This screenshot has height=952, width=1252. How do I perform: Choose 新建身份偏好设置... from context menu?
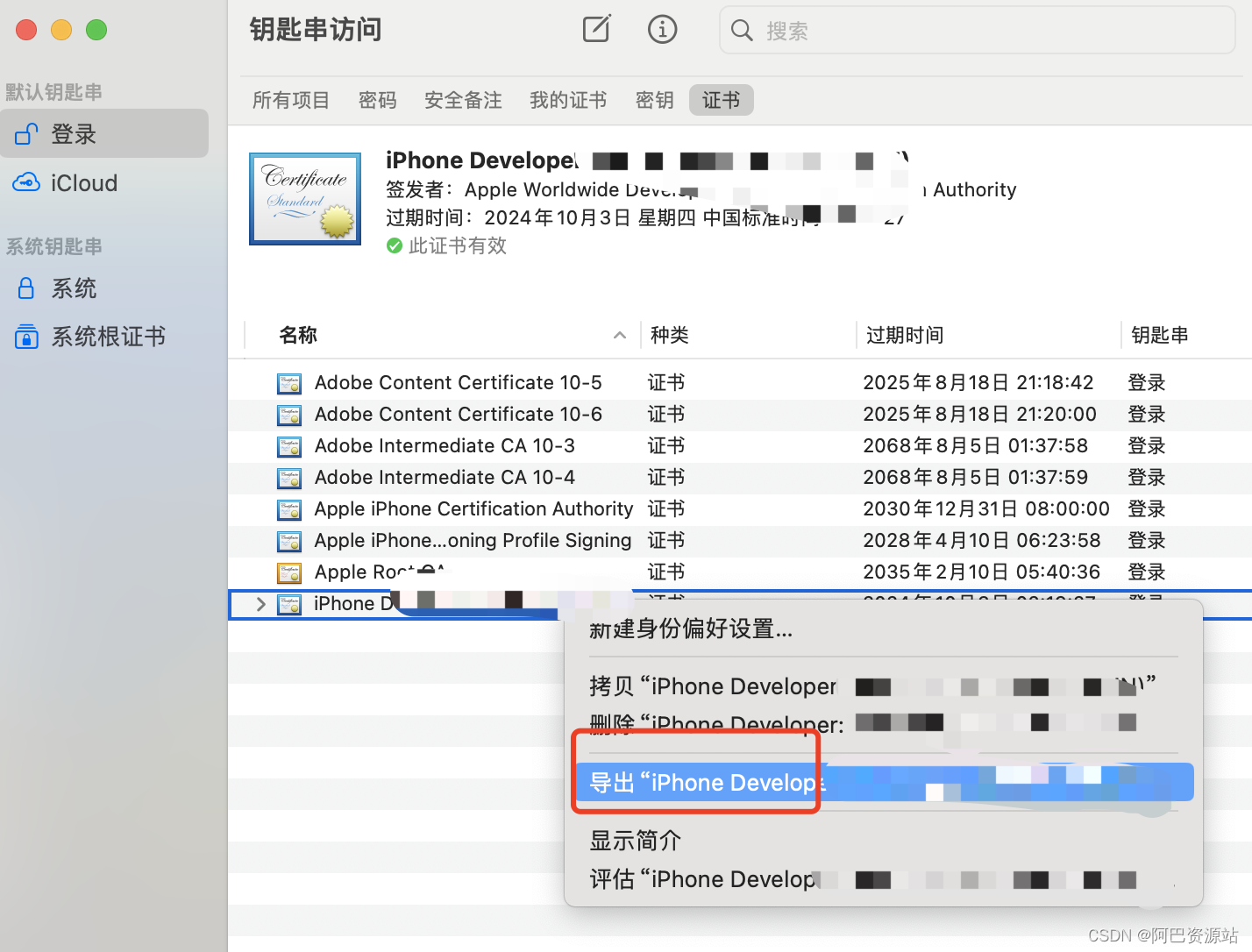[884, 629]
